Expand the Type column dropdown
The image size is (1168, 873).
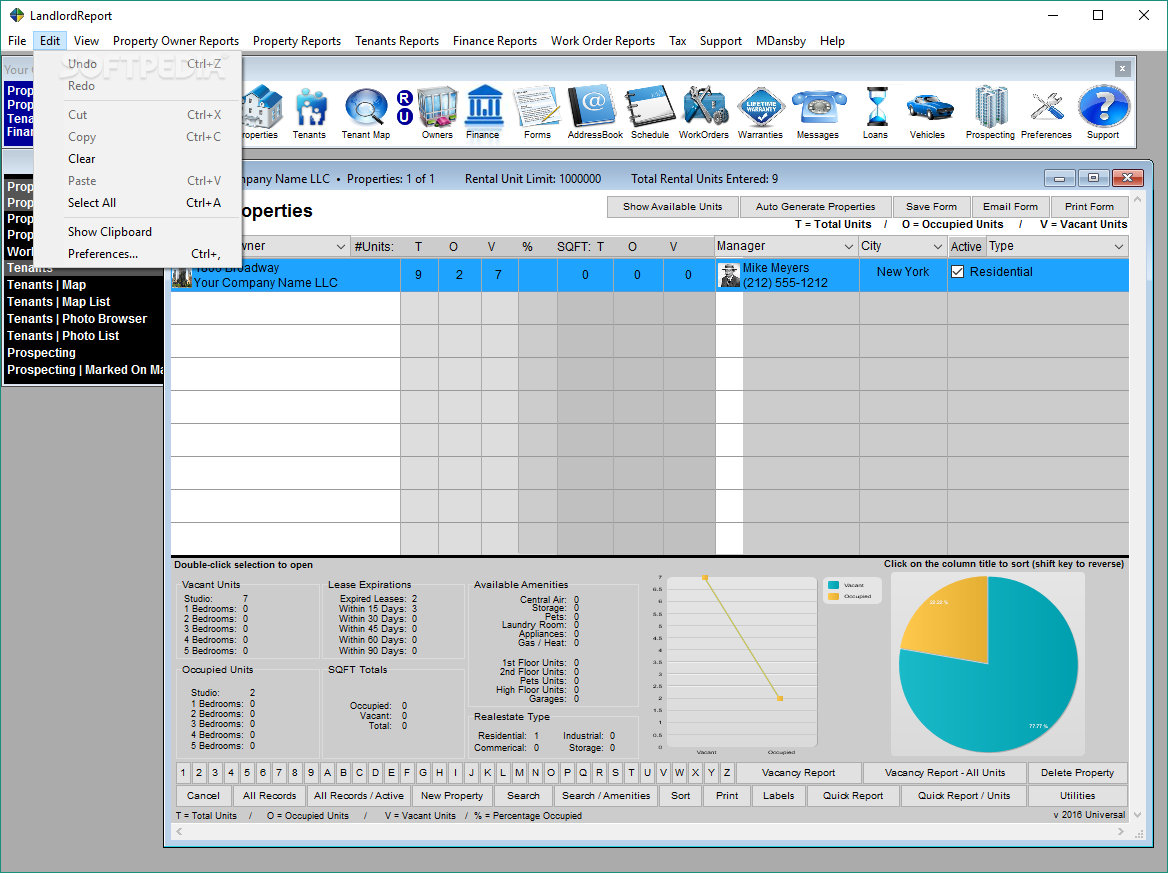1119,247
